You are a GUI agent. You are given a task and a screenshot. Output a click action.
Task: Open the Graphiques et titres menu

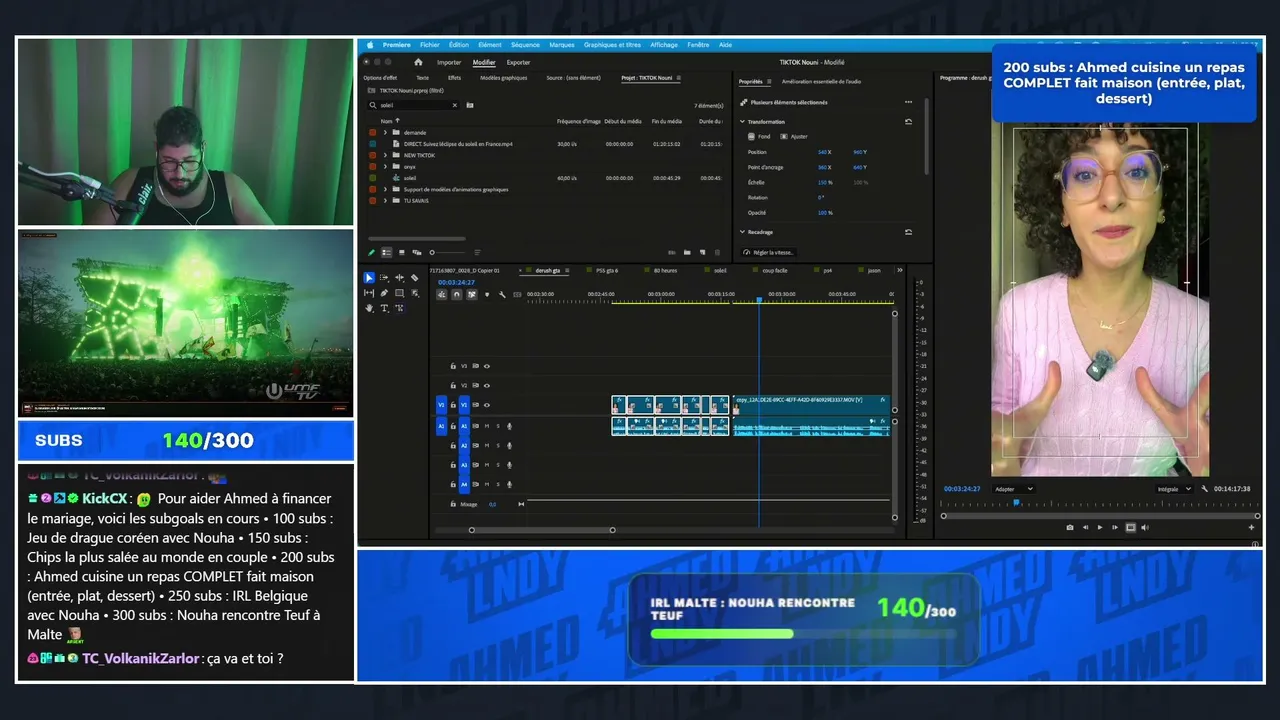click(x=612, y=45)
